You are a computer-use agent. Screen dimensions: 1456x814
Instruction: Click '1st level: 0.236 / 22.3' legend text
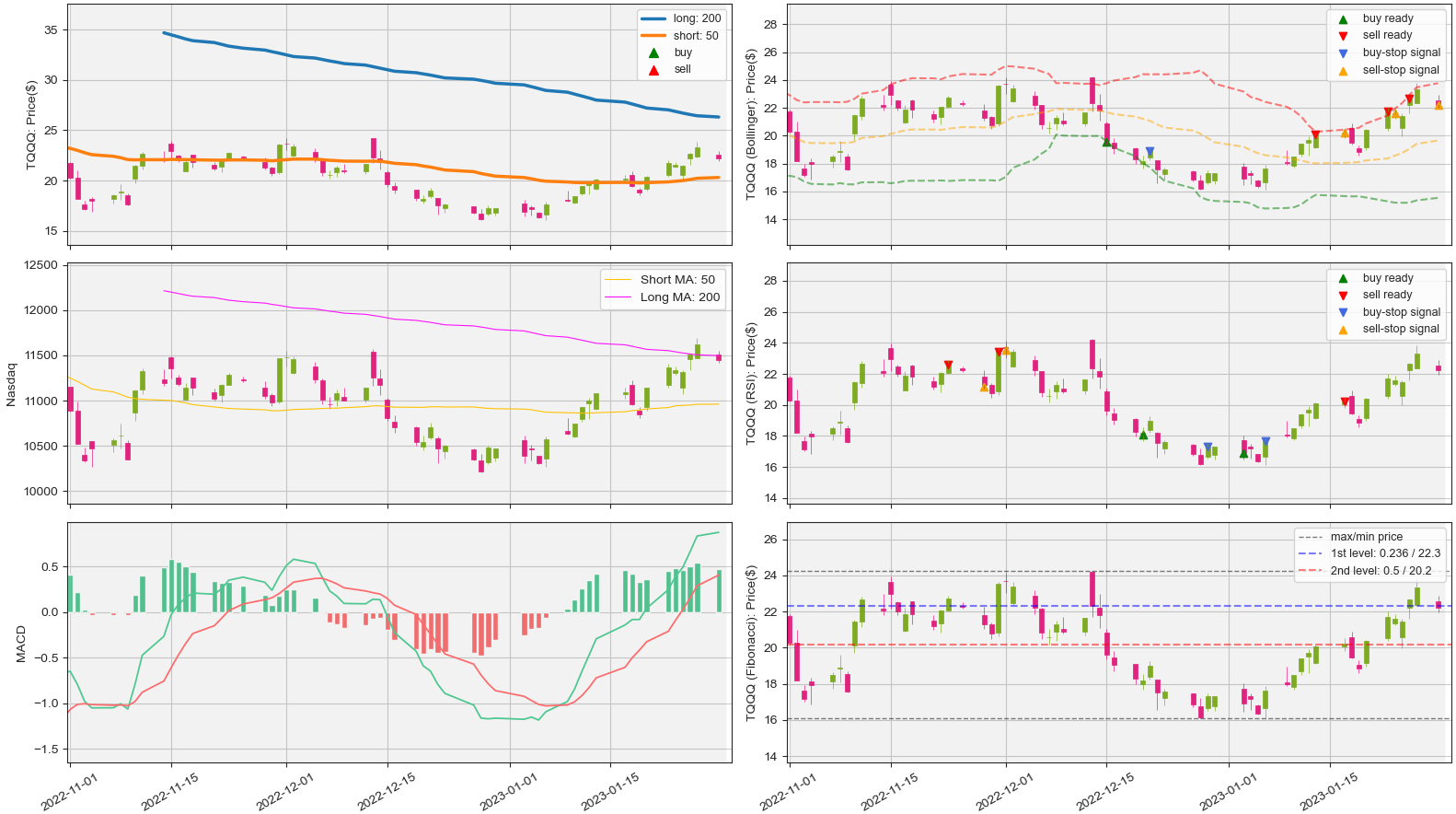pyautogui.click(x=1387, y=553)
